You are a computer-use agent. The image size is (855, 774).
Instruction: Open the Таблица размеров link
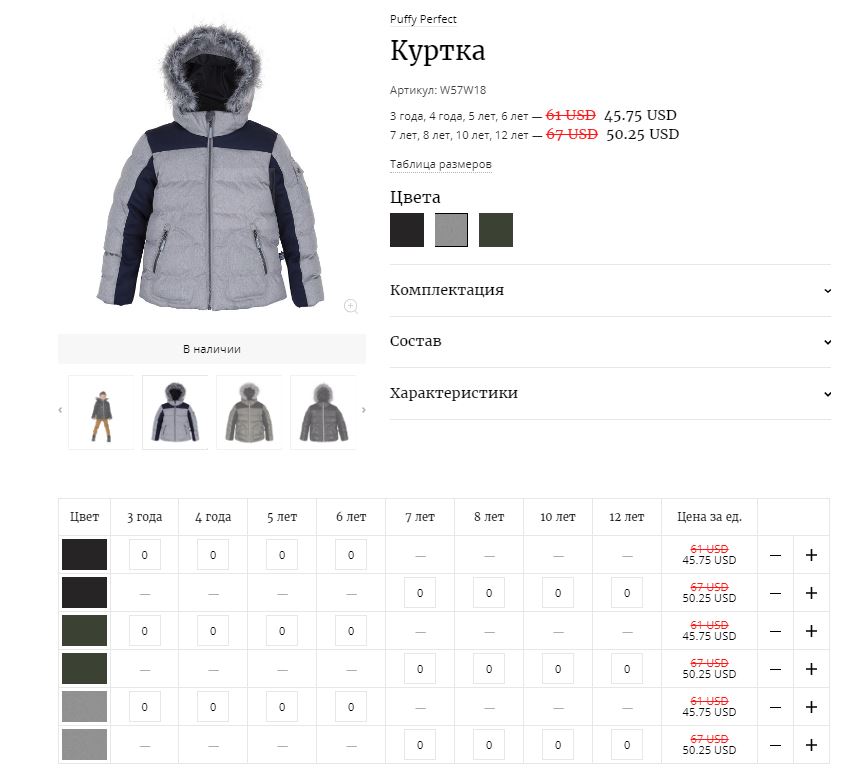(441, 164)
